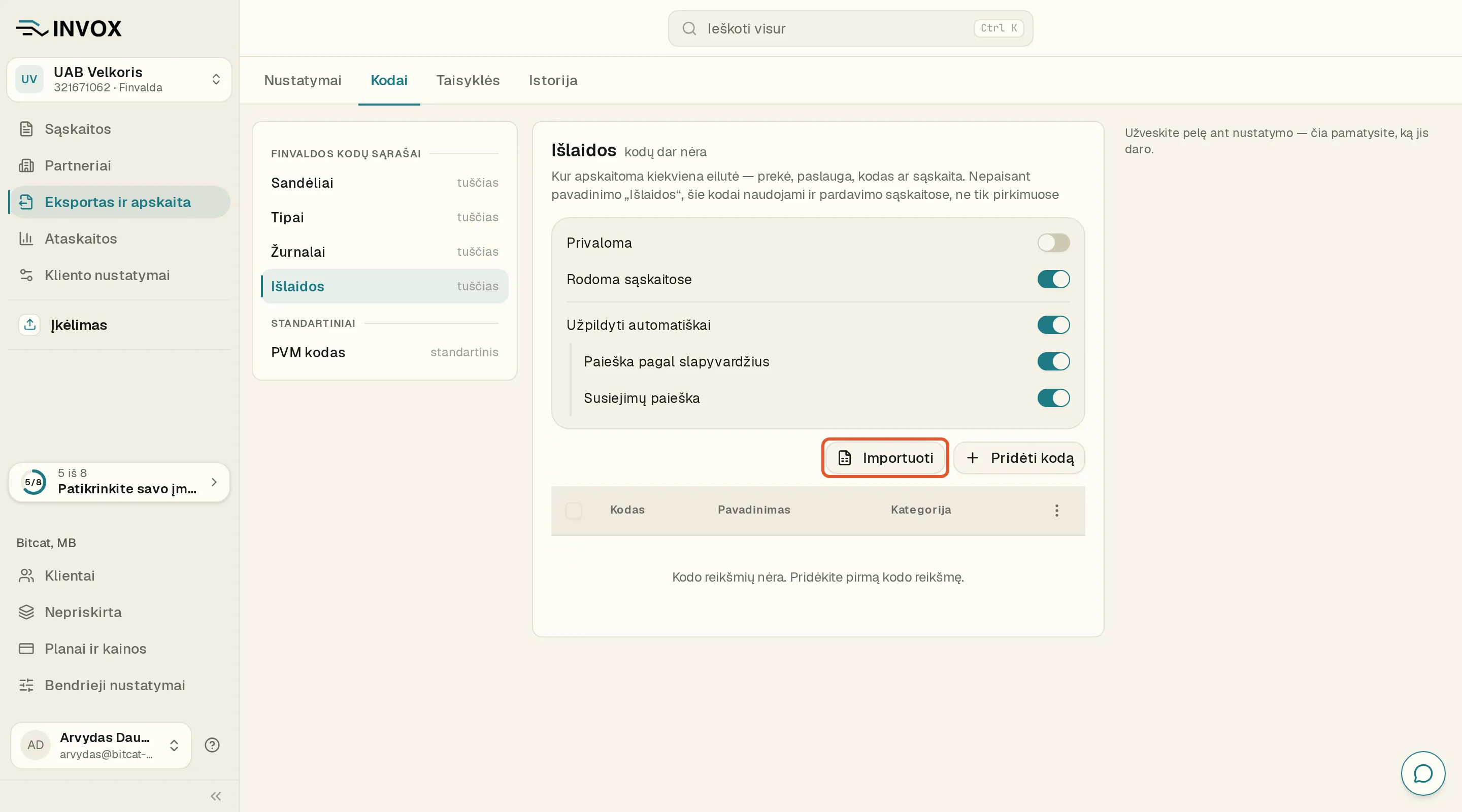
Task: Click the search magnifier icon
Action: click(x=689, y=28)
